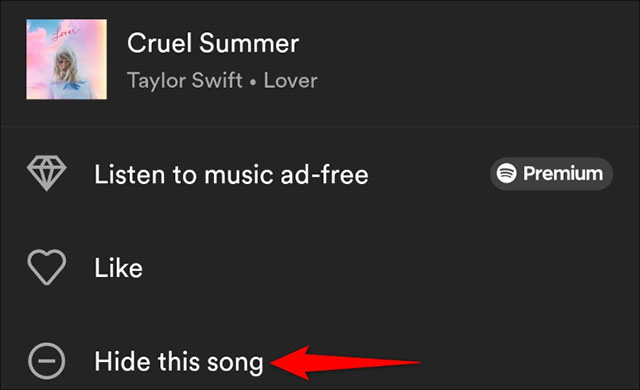Click the Premium badge button

(551, 173)
